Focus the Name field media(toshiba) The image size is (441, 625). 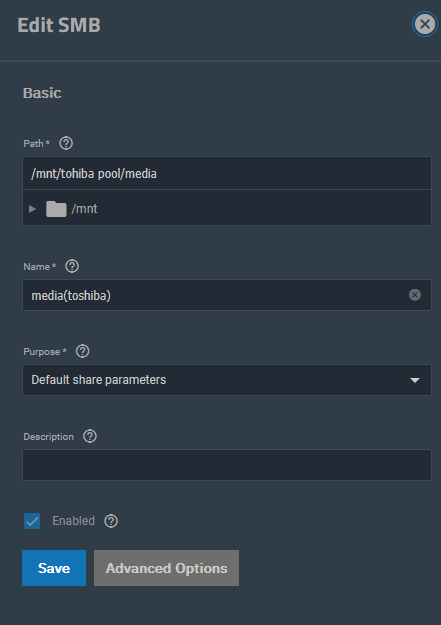[227, 295]
